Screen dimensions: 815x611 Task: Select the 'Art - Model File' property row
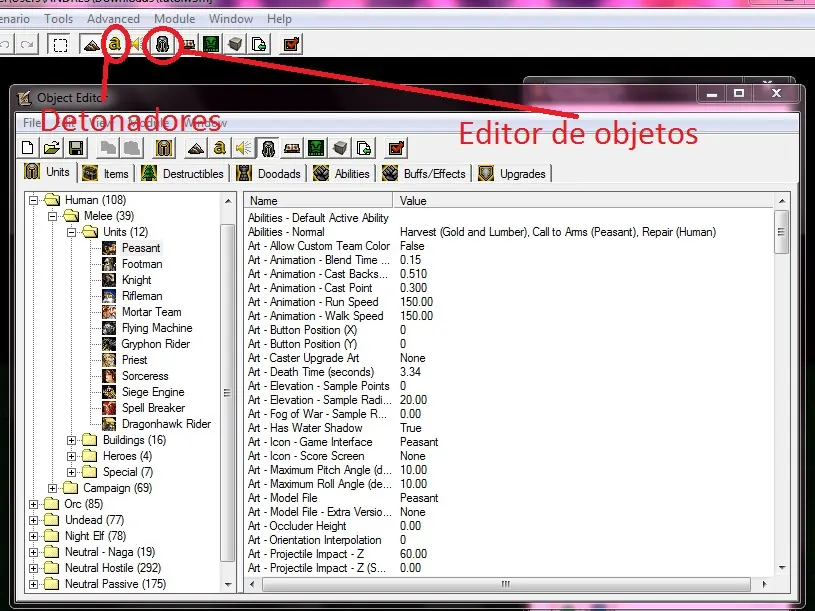tap(509, 498)
